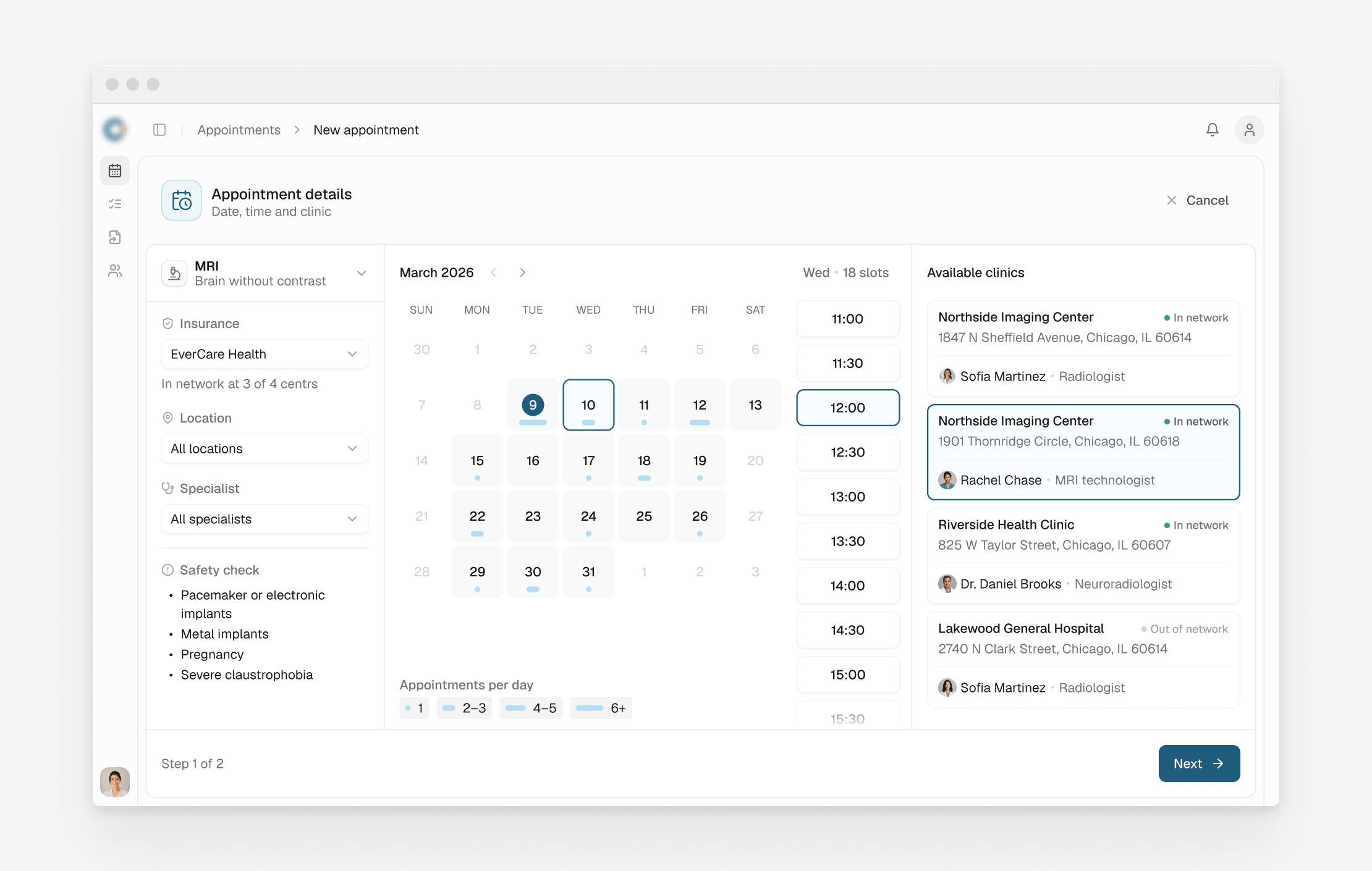Image resolution: width=1372 pixels, height=871 pixels.
Task: Open the All locations dropdown
Action: point(265,448)
